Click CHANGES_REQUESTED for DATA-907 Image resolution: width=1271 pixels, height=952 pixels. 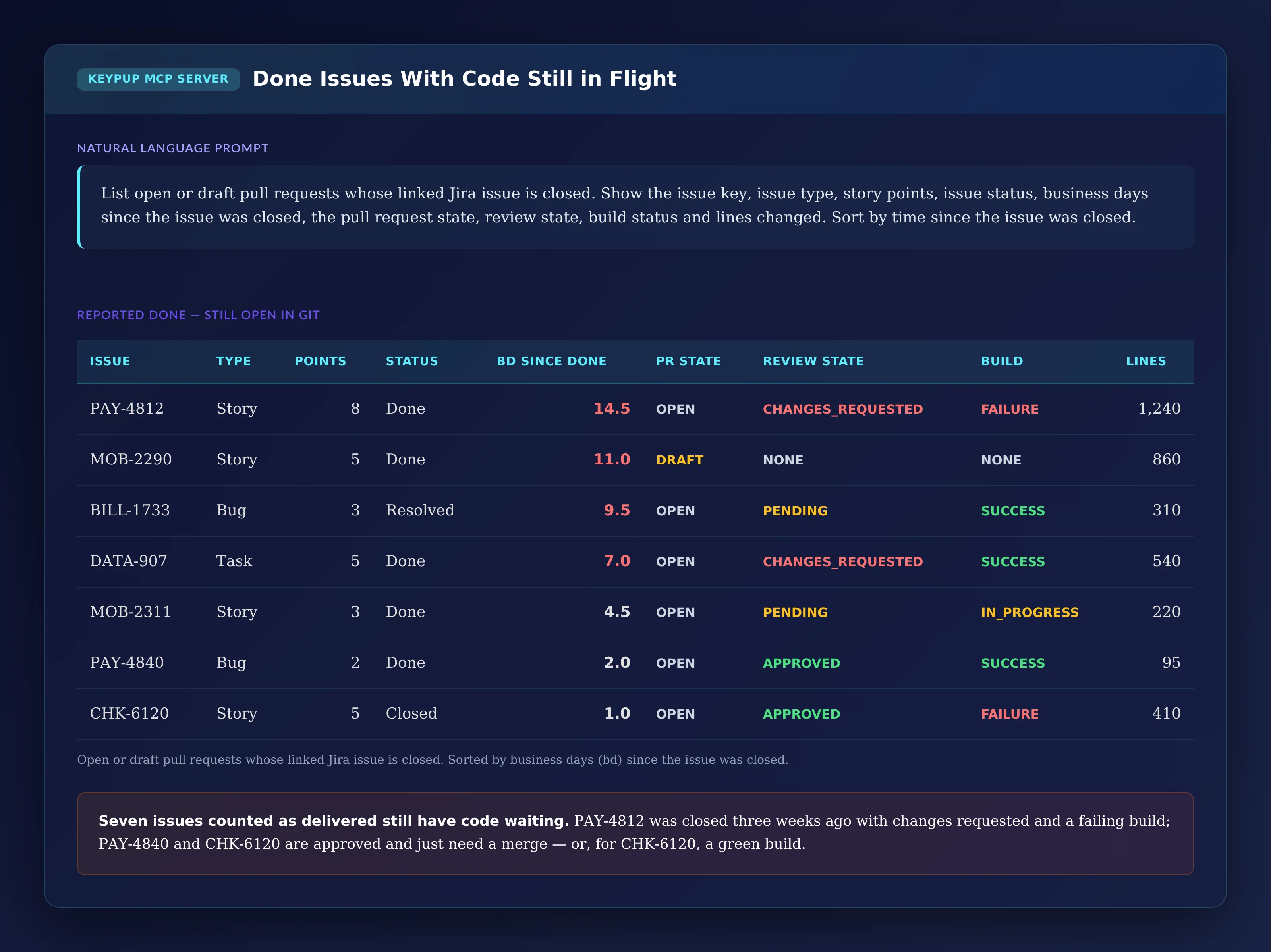(x=842, y=562)
